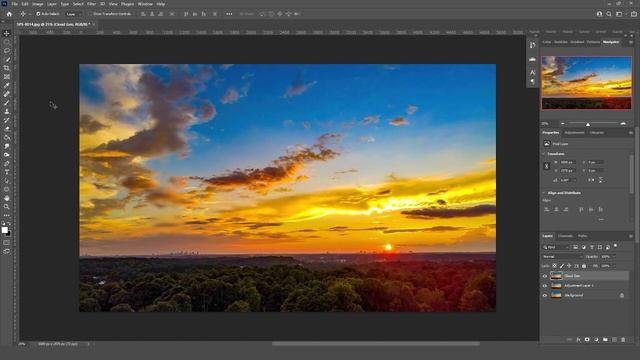Select the Zoom tool in the toolbox
The width and height of the screenshot is (640, 360).
pyautogui.click(x=7, y=207)
